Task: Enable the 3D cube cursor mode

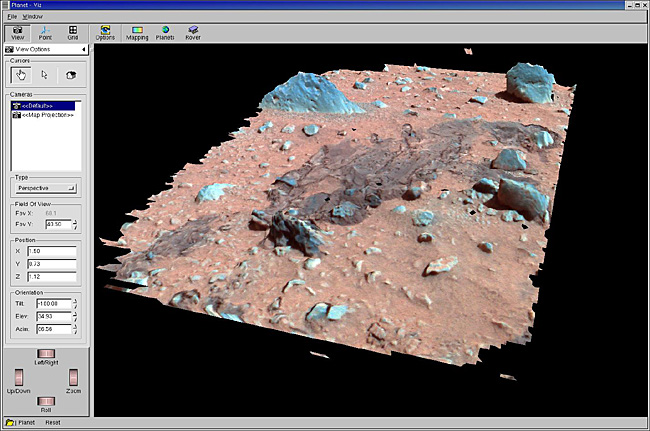Action: coord(70,75)
